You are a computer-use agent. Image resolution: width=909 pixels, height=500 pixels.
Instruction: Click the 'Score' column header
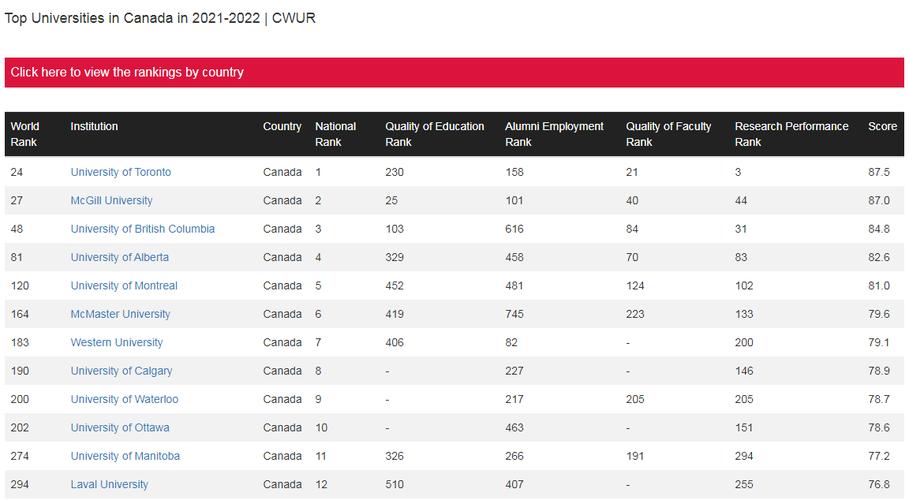pyautogui.click(x=882, y=126)
